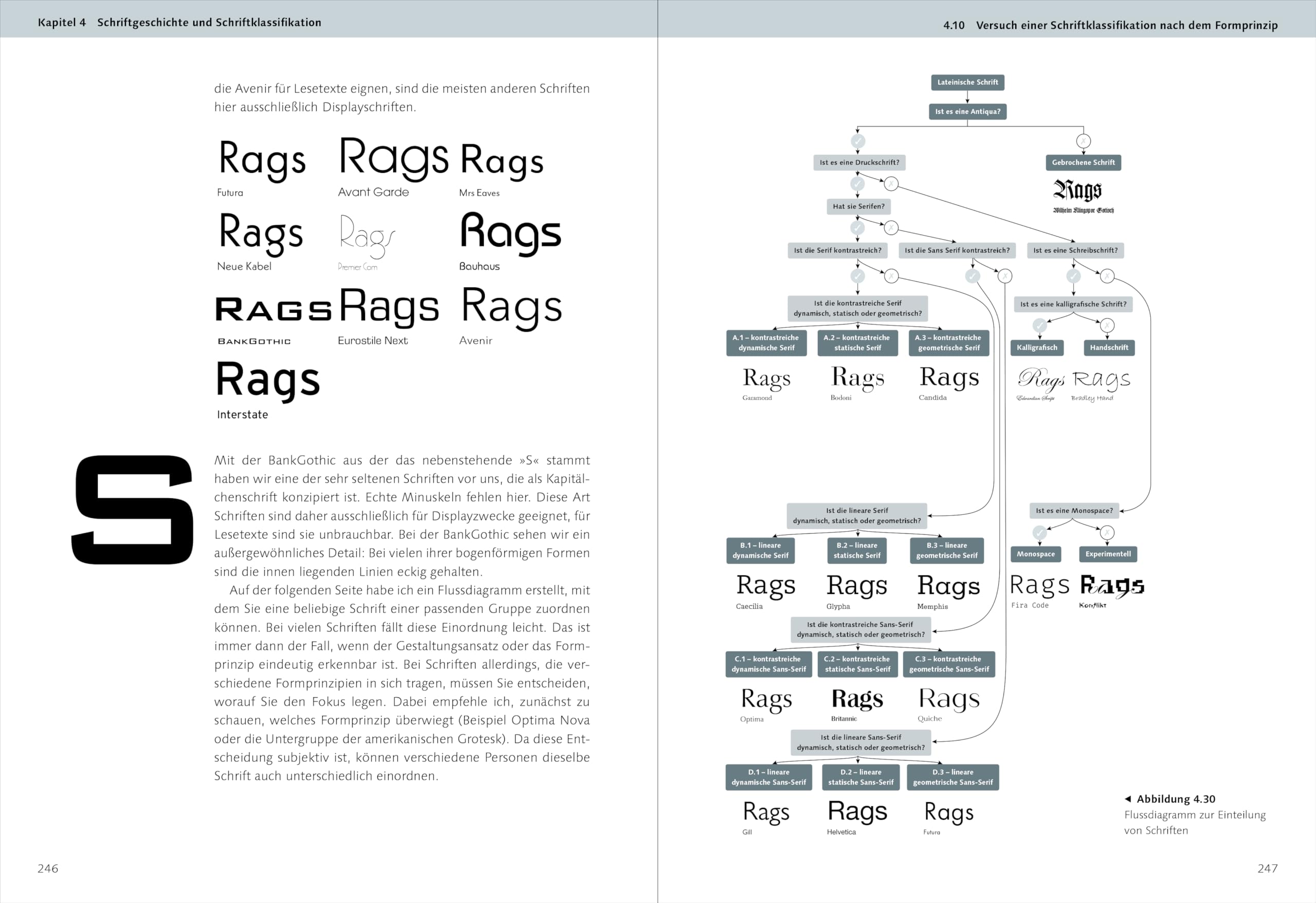Click the Mrs Eaves font label
Screen dimensions: 1316x903
coord(479,193)
